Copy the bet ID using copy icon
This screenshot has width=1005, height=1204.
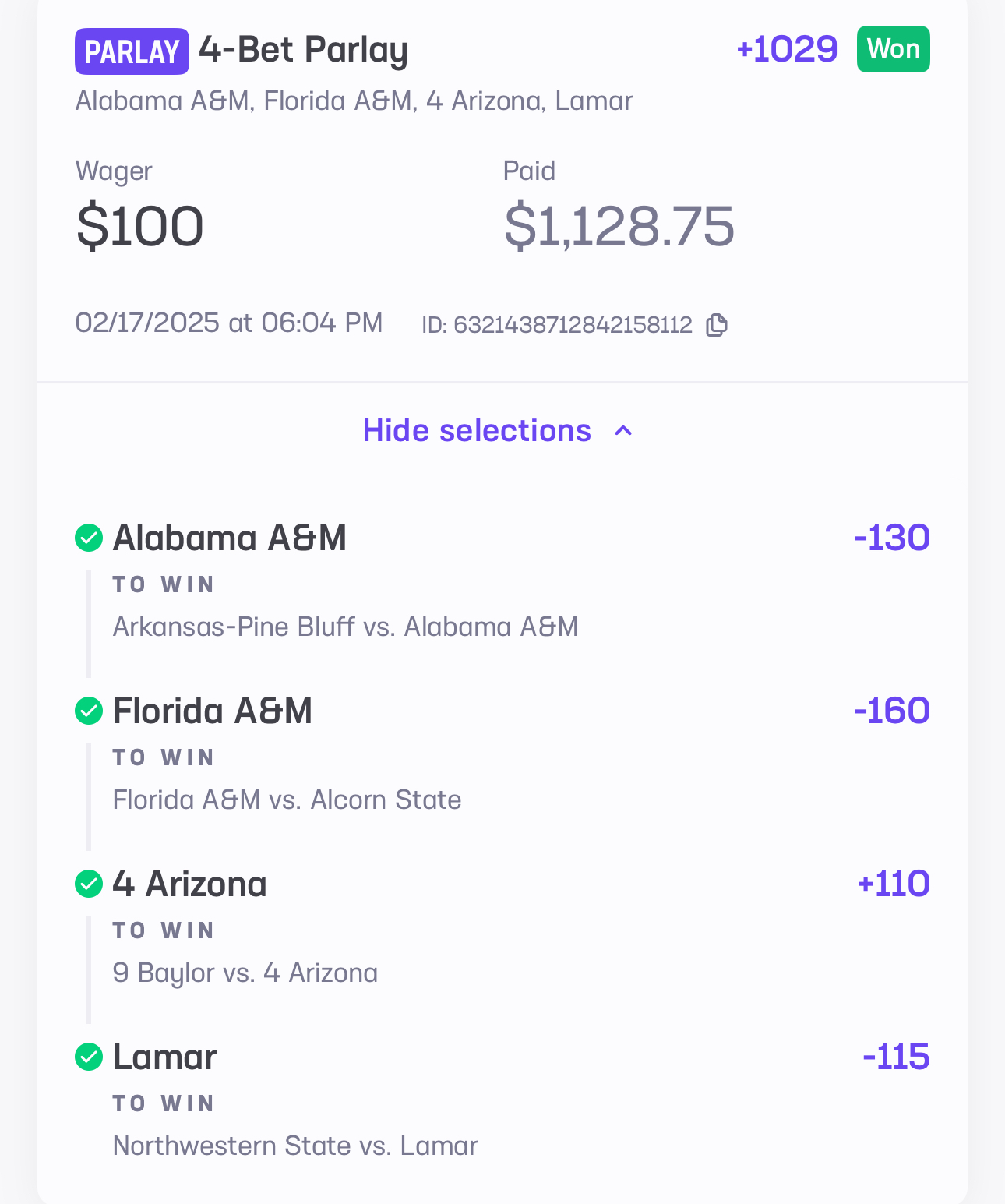[x=717, y=325]
